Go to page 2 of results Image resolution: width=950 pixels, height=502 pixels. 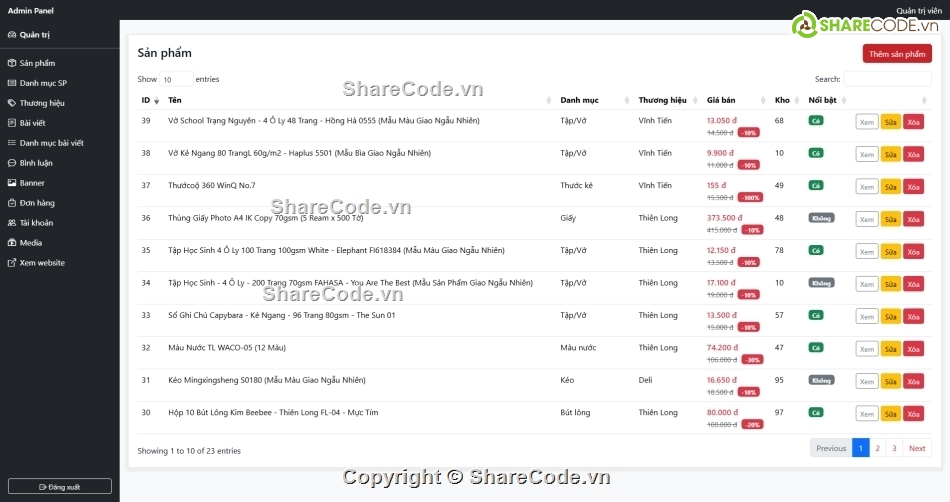[x=877, y=448]
